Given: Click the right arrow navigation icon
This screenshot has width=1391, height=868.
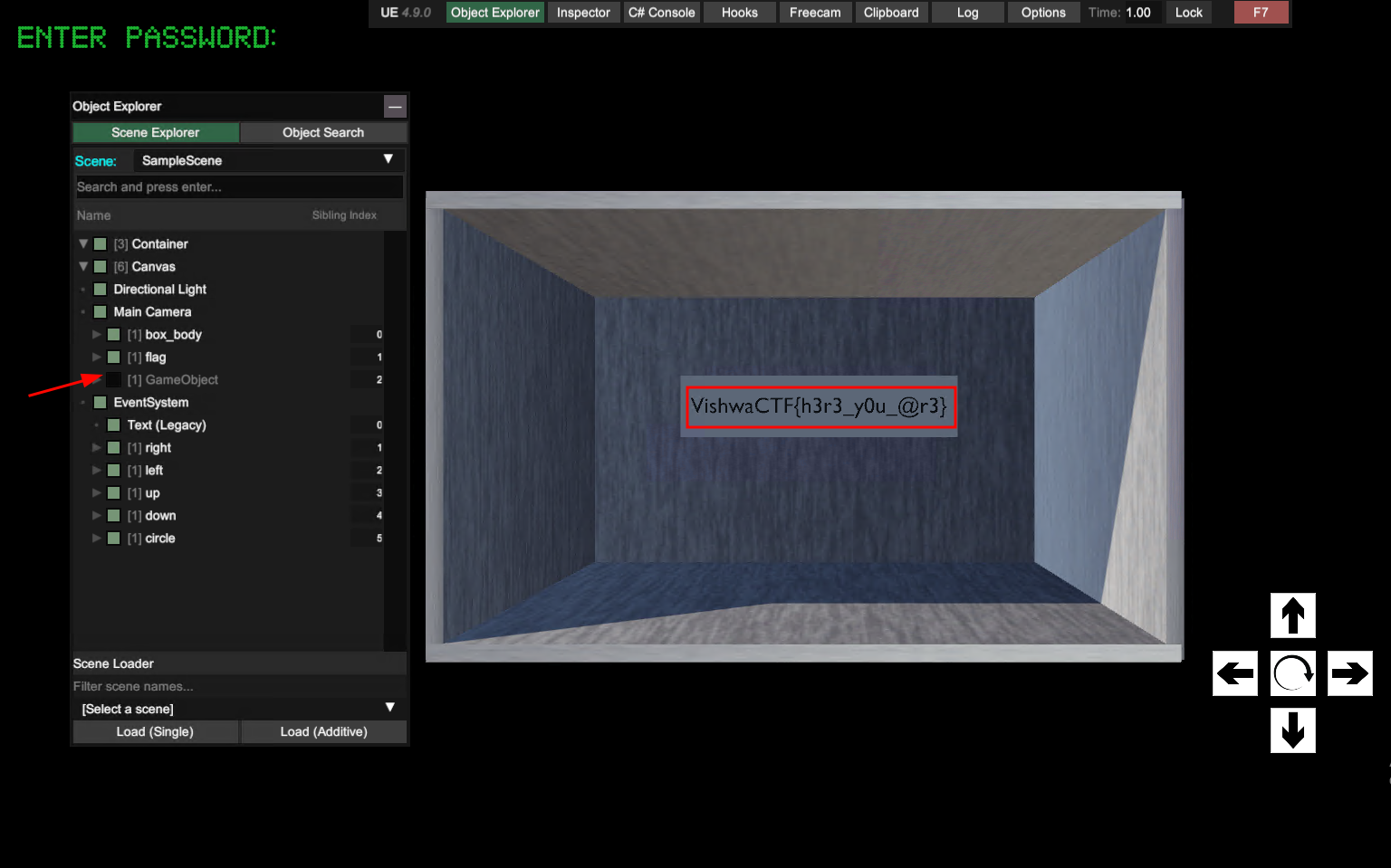Looking at the screenshot, I should coord(1349,673).
